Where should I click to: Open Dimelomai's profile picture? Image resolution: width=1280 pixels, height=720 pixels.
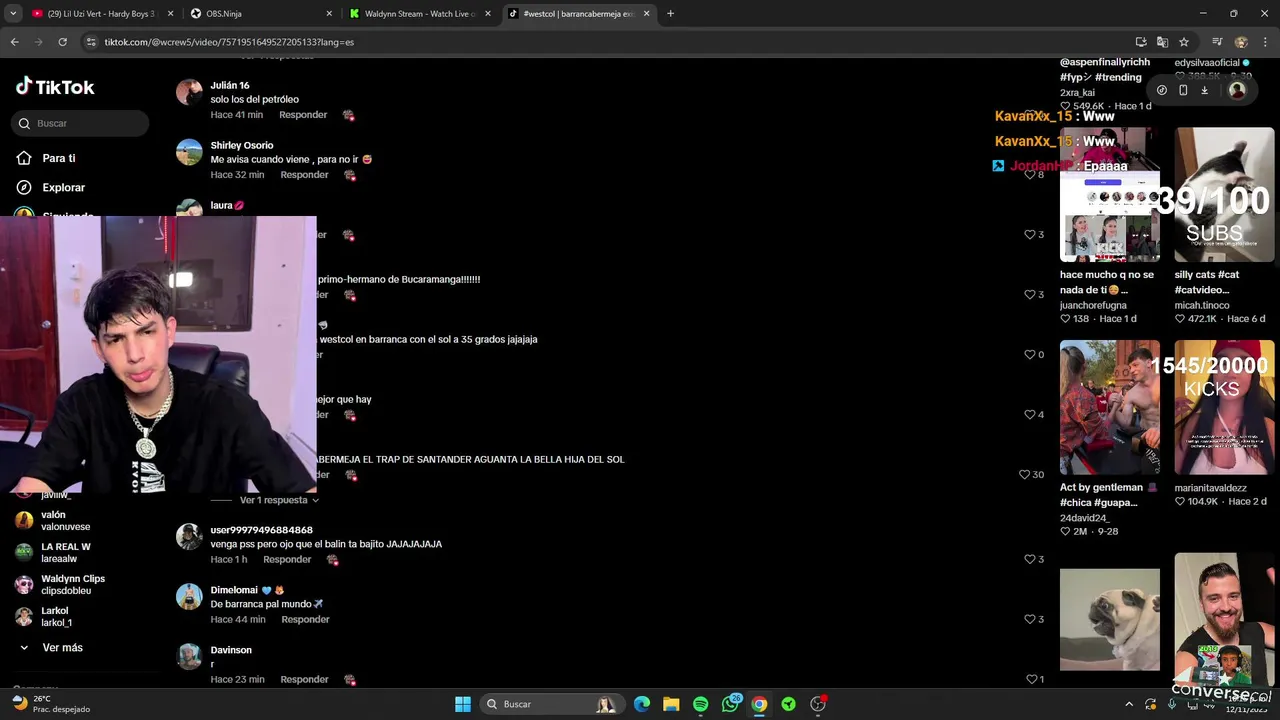click(189, 597)
